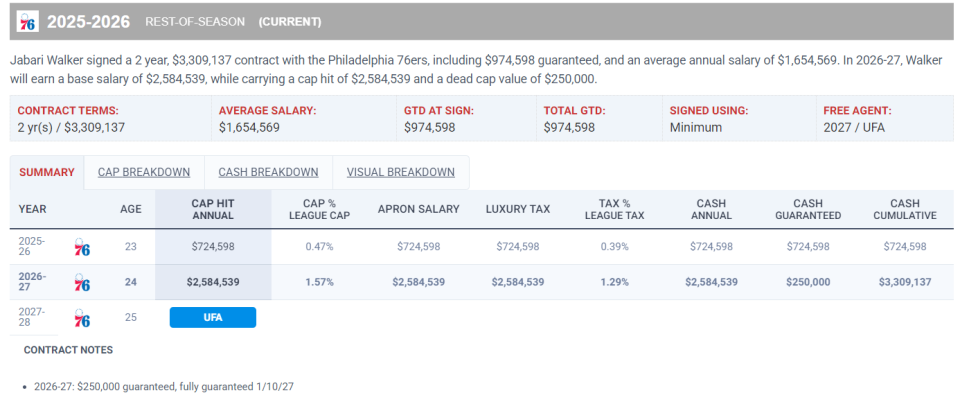Click the Luxury Tax column header
The width and height of the screenshot is (960, 411).
[518, 209]
